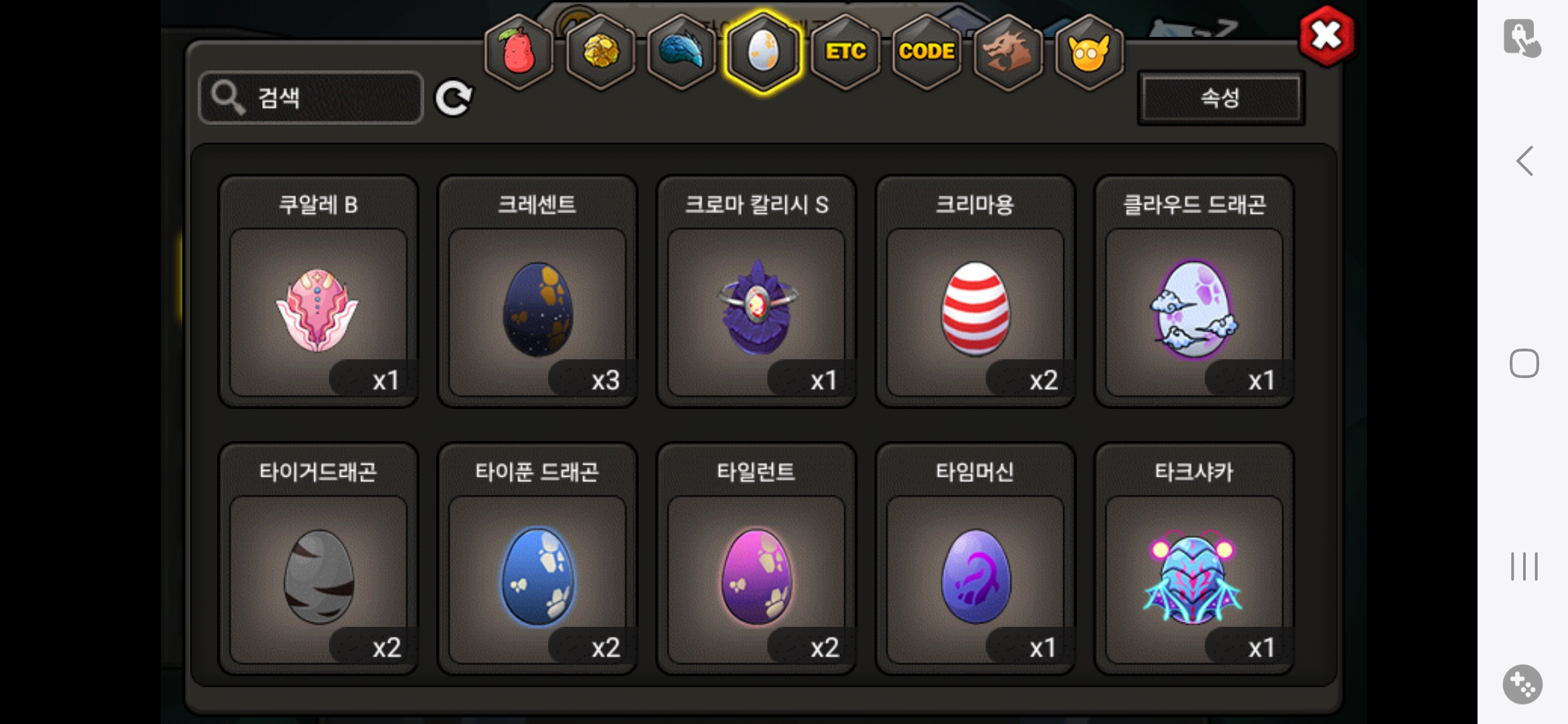The width and height of the screenshot is (1568, 724).
Task: Tap the Android back arrow
Action: click(1524, 161)
